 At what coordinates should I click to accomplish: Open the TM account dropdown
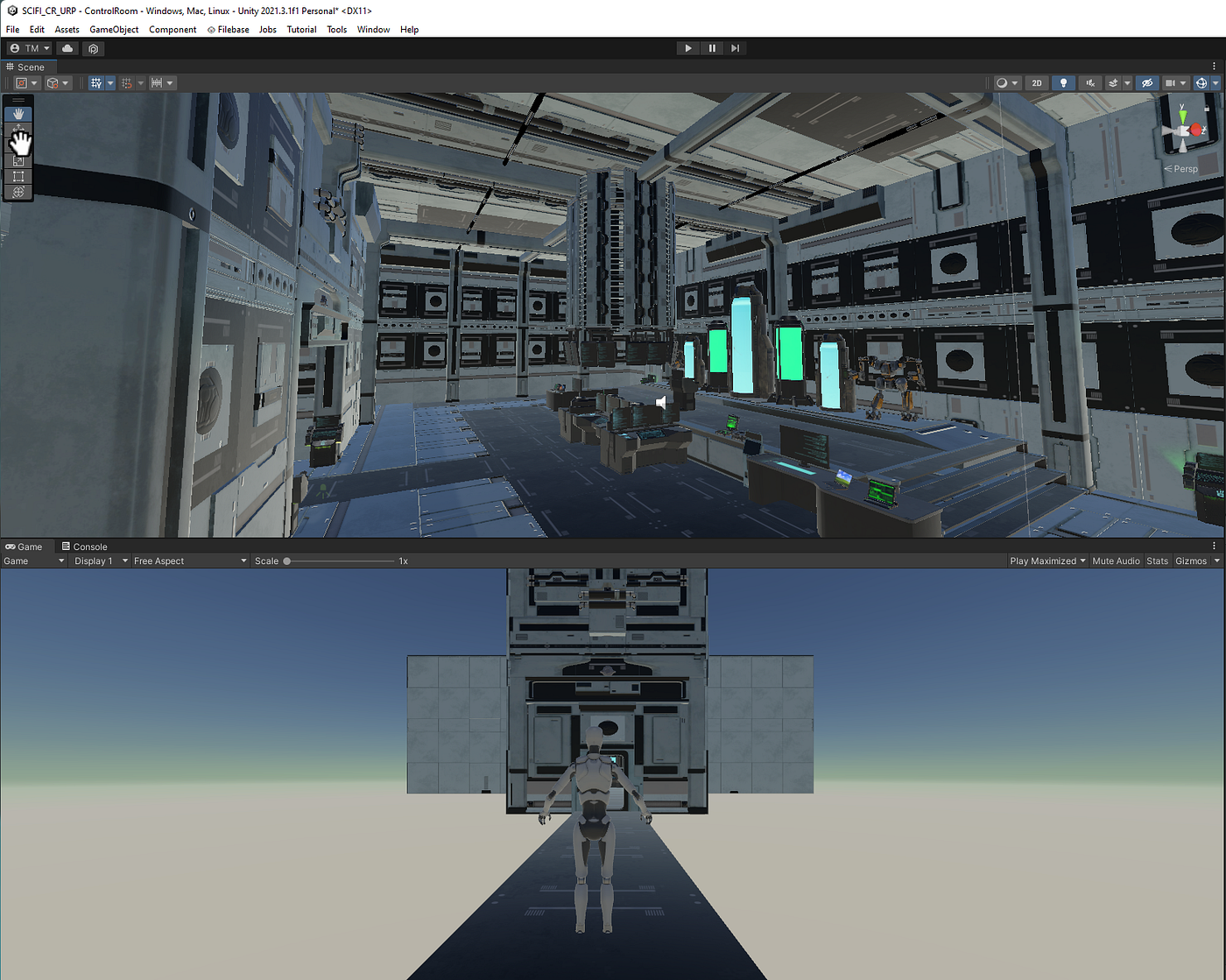pos(31,48)
